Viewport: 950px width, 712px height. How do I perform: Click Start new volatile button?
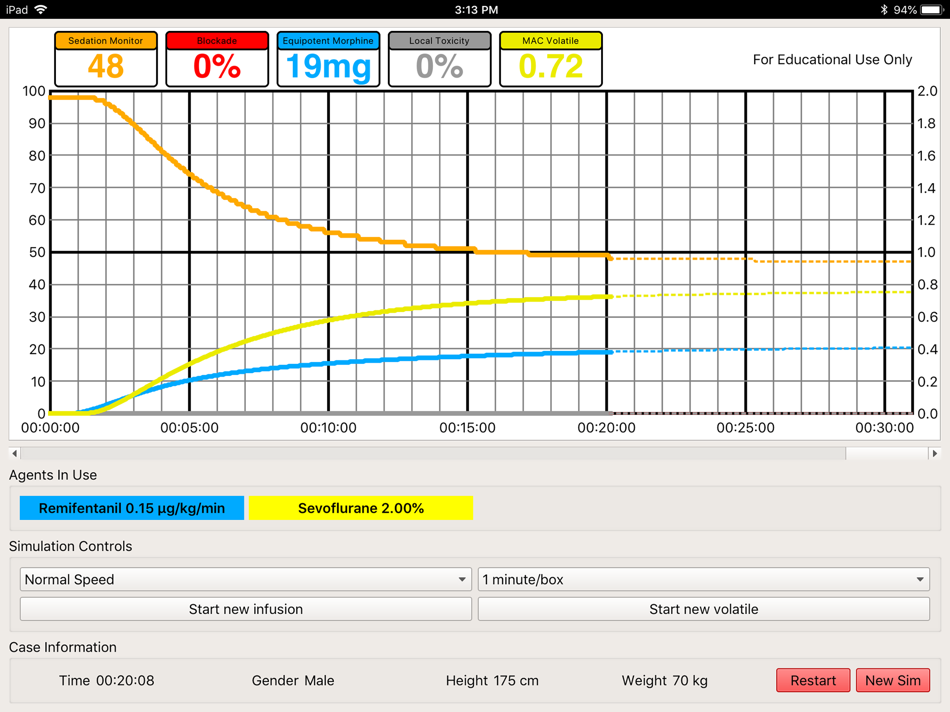point(703,609)
